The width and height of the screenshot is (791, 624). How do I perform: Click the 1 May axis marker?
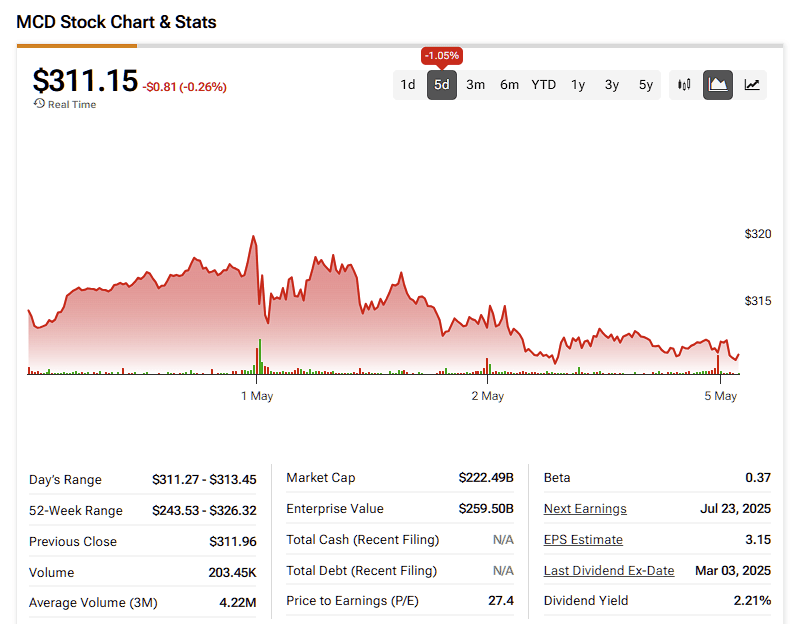click(x=257, y=396)
